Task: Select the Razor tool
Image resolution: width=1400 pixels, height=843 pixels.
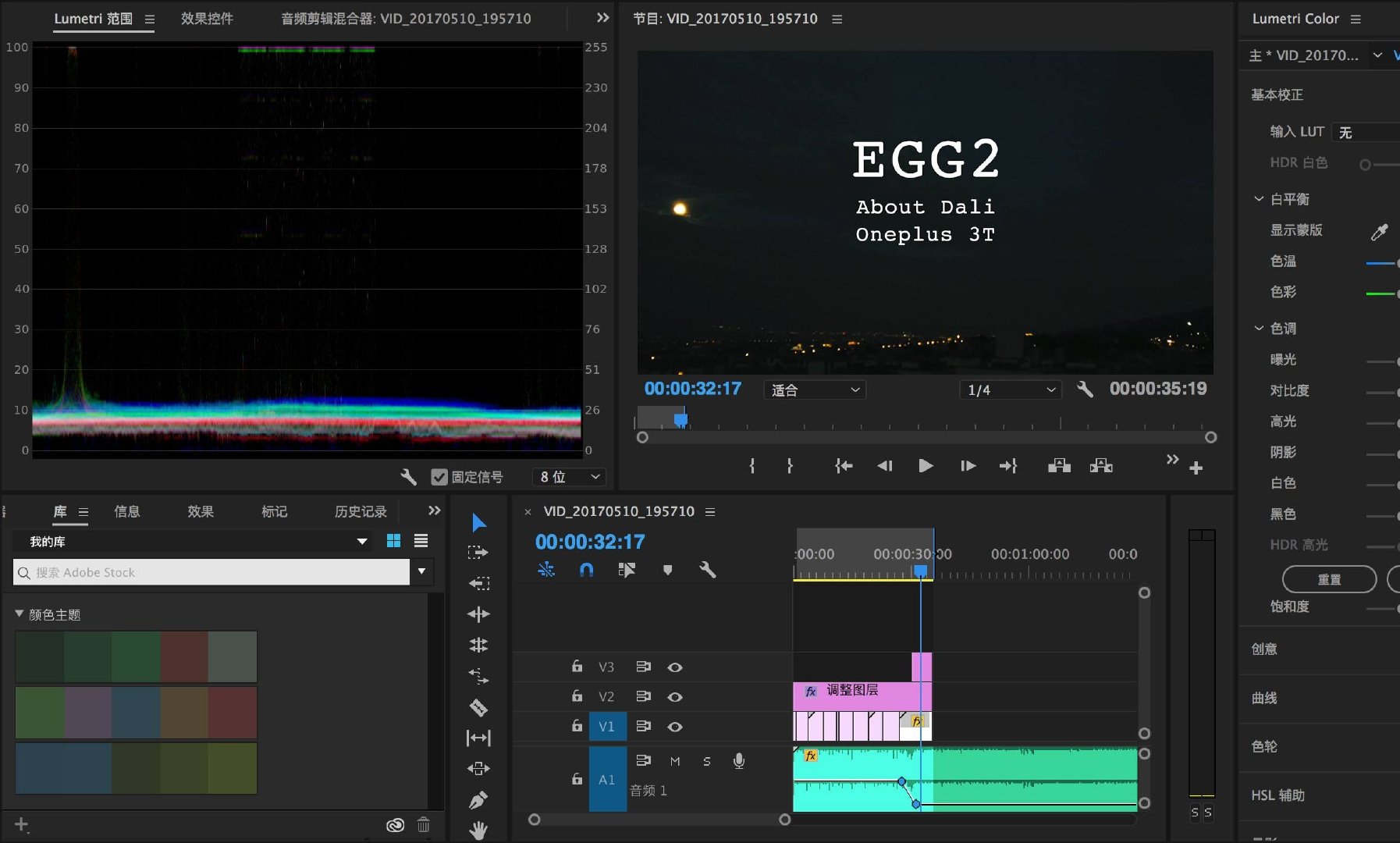Action: [478, 707]
